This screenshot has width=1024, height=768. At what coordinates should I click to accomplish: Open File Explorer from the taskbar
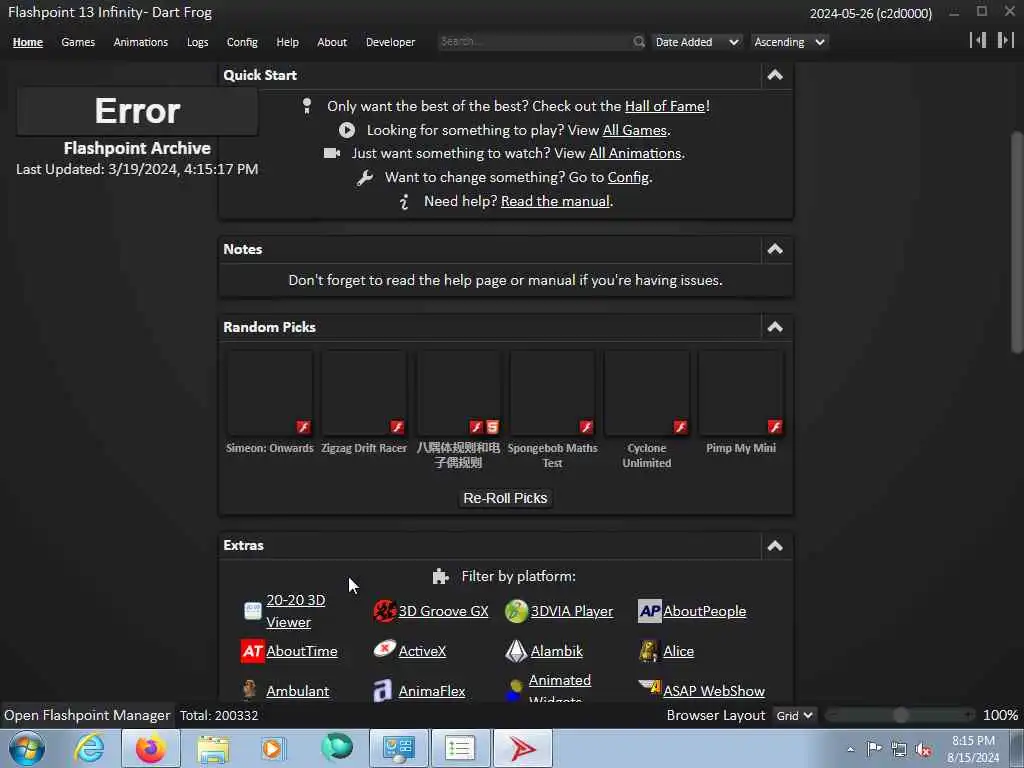(x=213, y=748)
